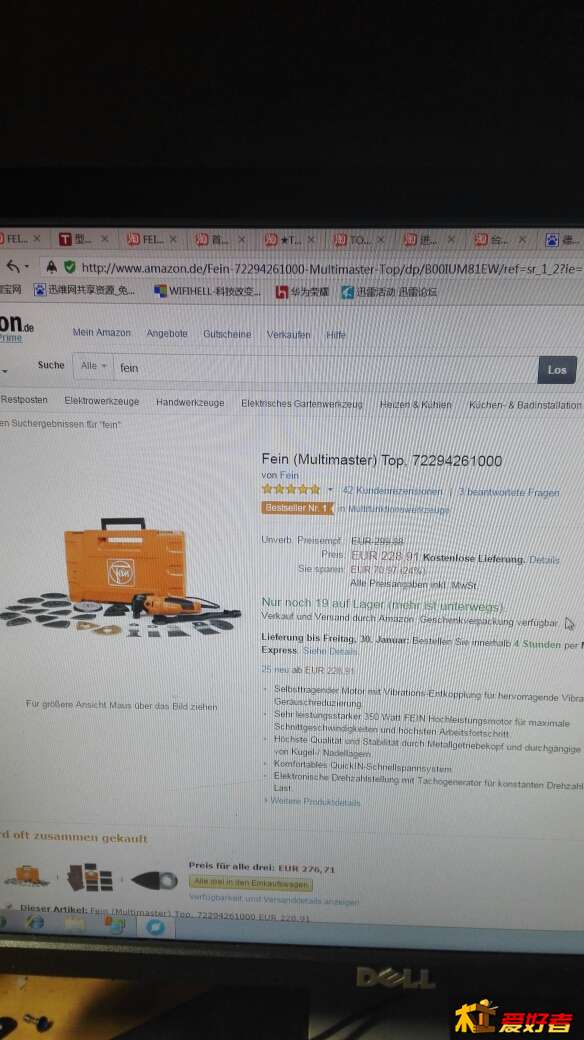Click the fein search input field

[325, 367]
